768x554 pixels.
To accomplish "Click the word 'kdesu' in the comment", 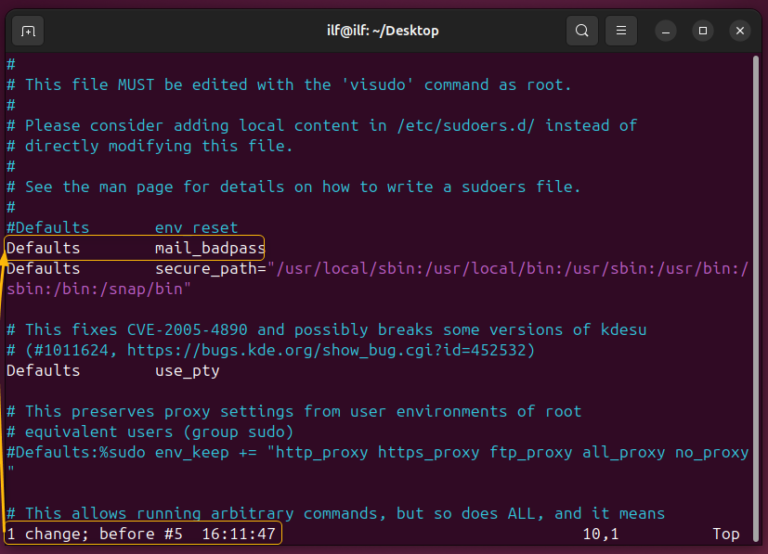I will [x=624, y=330].
